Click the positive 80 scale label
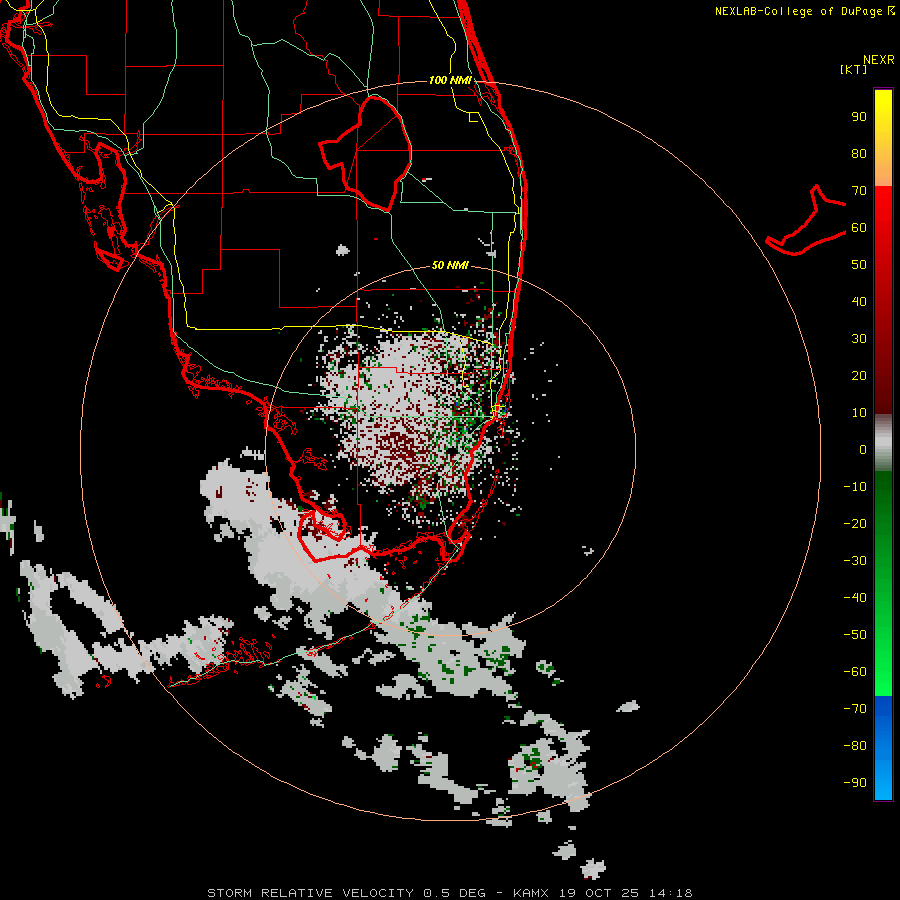 pos(859,153)
